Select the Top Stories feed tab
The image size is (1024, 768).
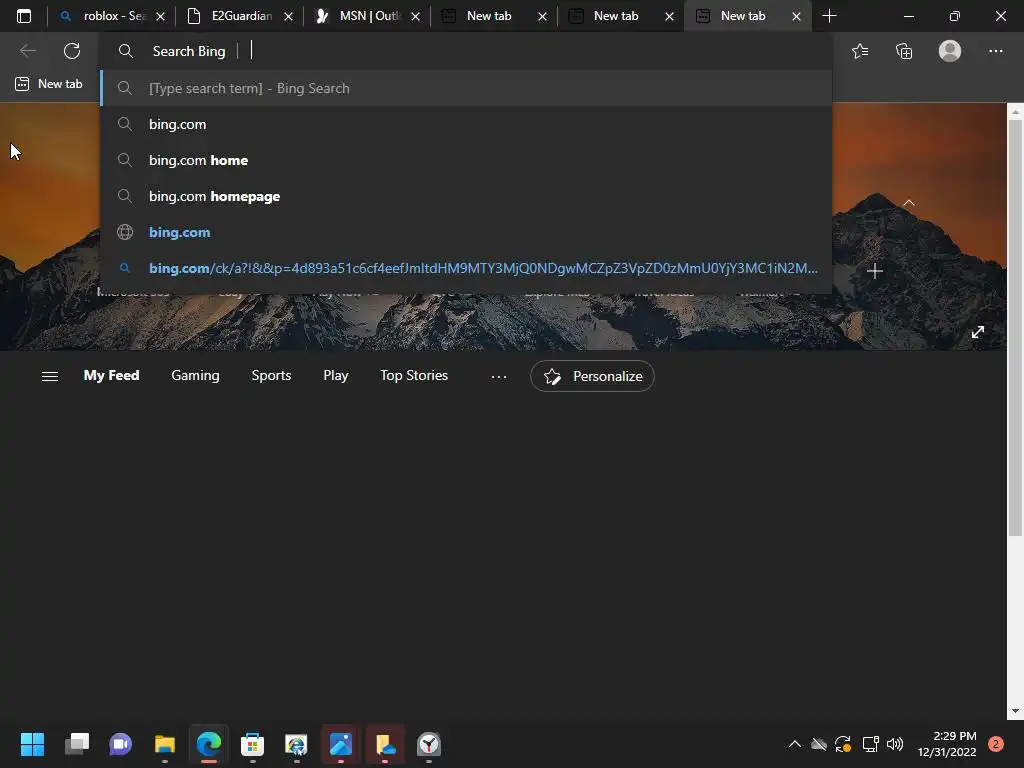414,376
